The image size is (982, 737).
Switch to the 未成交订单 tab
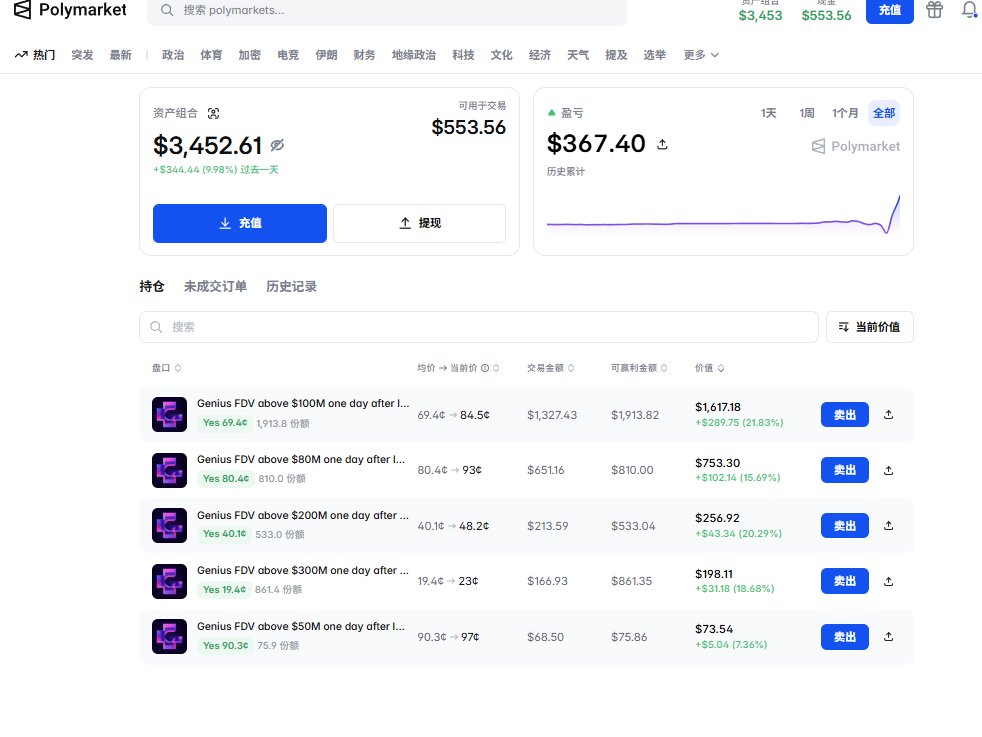tap(215, 287)
